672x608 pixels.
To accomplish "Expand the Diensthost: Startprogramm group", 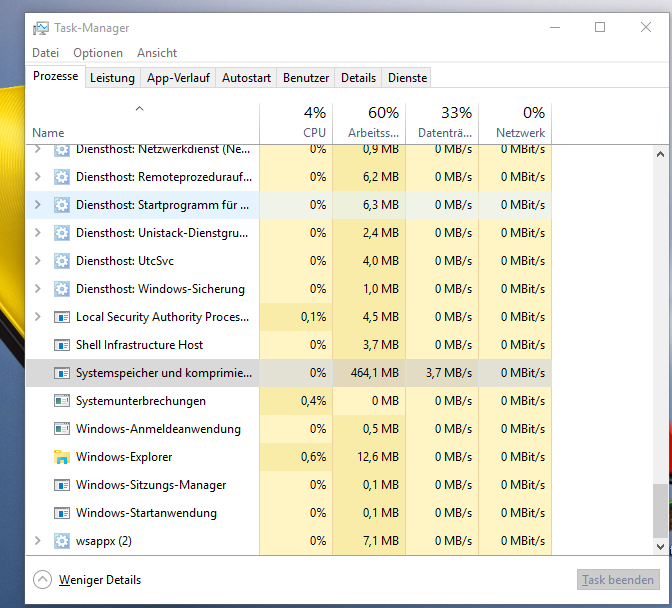I will (38, 205).
